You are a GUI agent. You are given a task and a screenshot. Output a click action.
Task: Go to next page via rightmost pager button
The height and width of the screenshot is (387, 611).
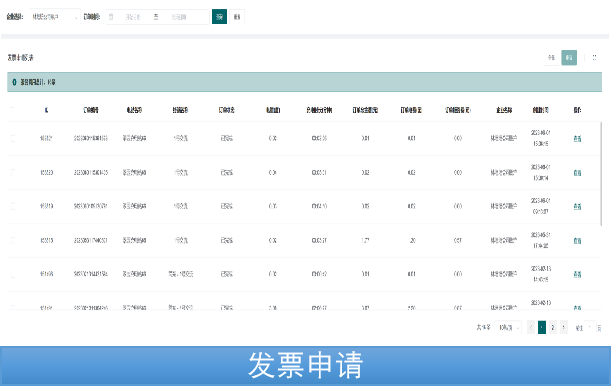(x=563, y=328)
